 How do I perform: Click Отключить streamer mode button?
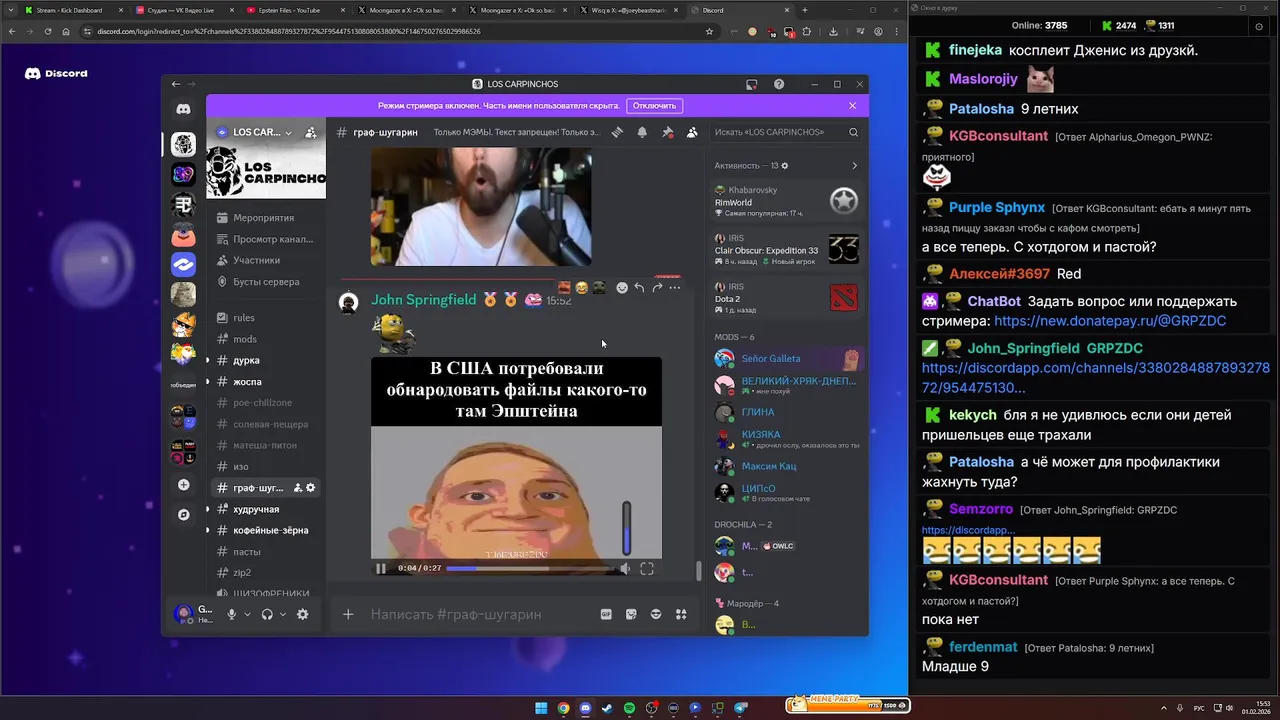(x=654, y=105)
